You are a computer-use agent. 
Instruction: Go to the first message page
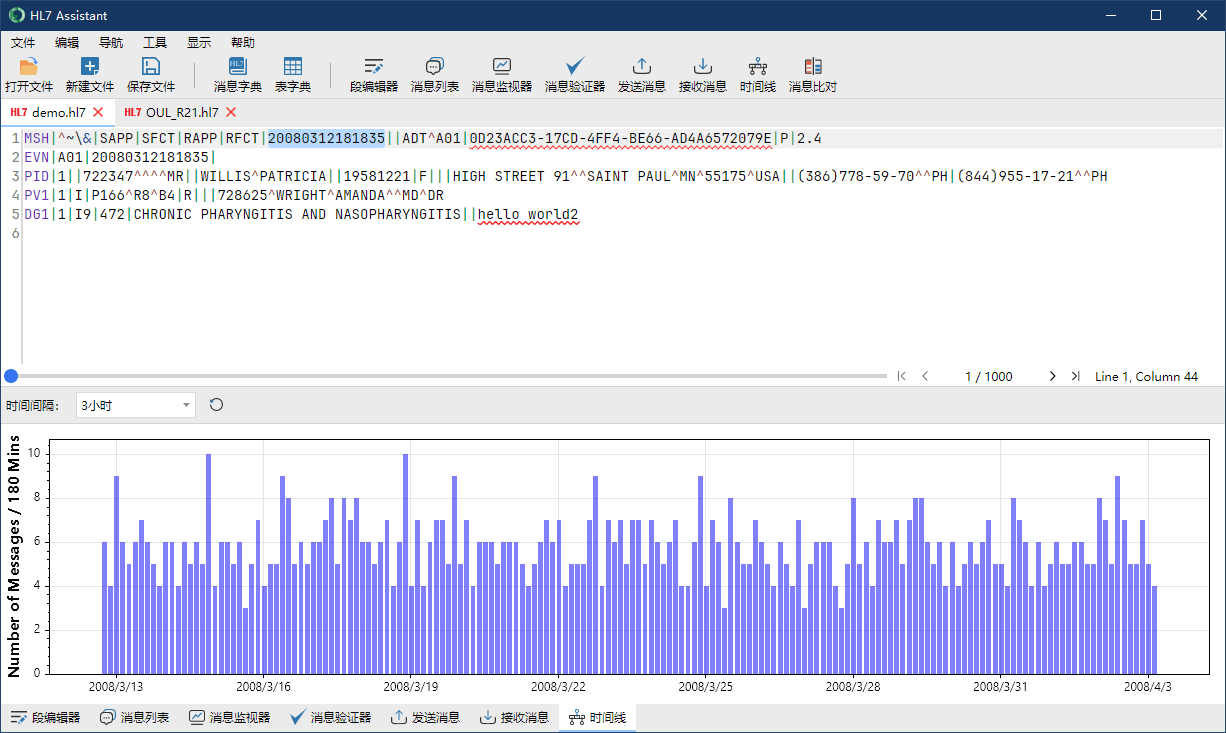902,376
